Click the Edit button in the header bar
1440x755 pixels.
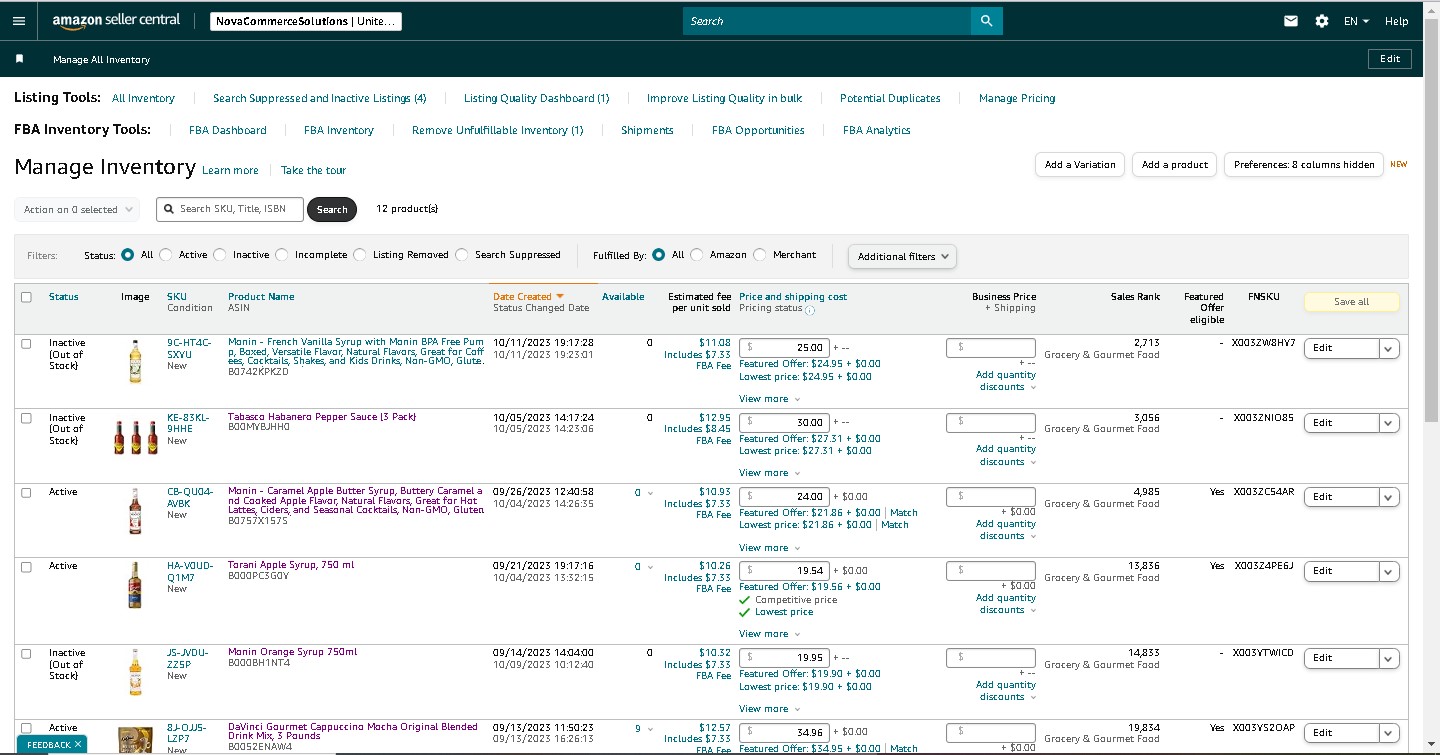1390,59
